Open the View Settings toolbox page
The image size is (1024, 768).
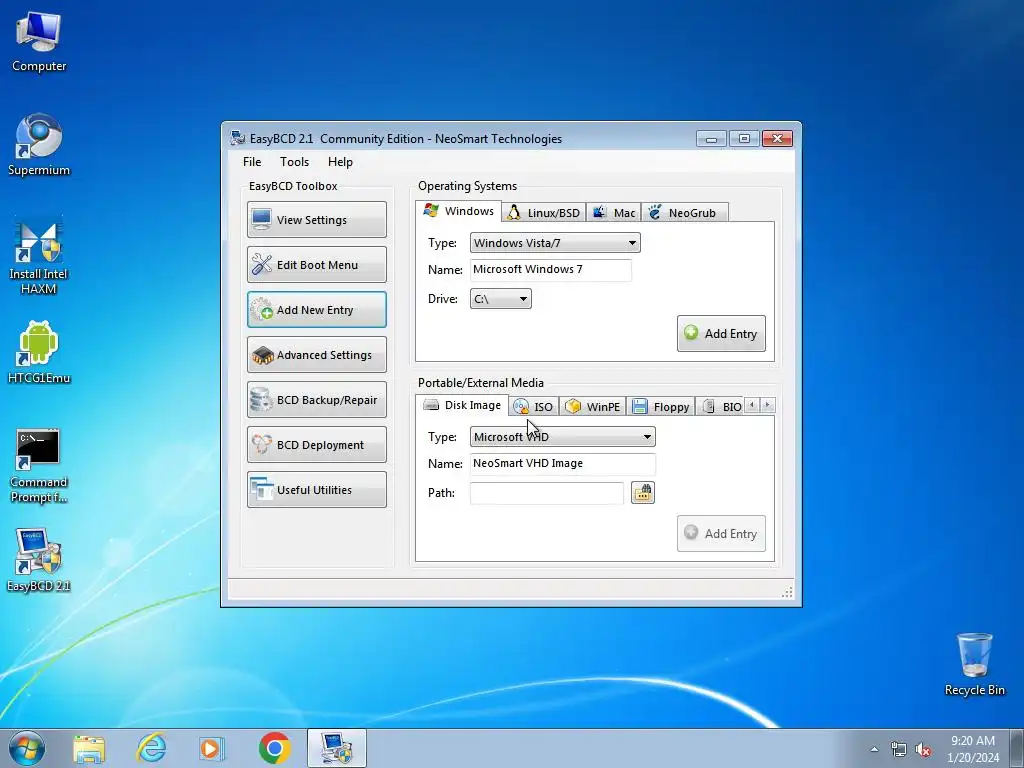(x=317, y=219)
